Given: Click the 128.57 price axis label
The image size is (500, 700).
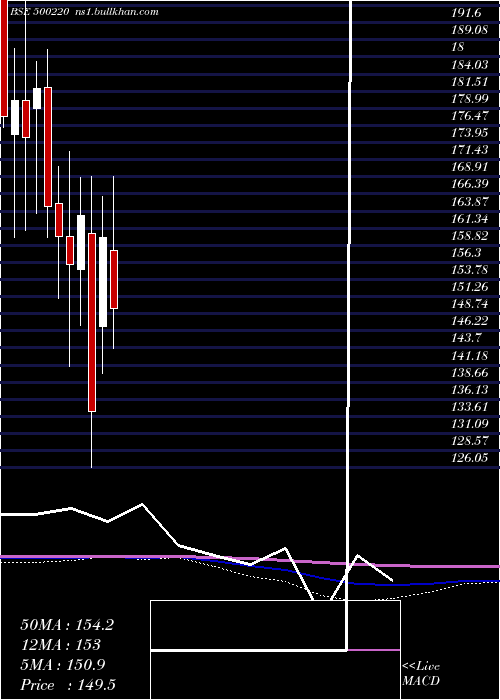Looking at the screenshot, I should 470,441.
